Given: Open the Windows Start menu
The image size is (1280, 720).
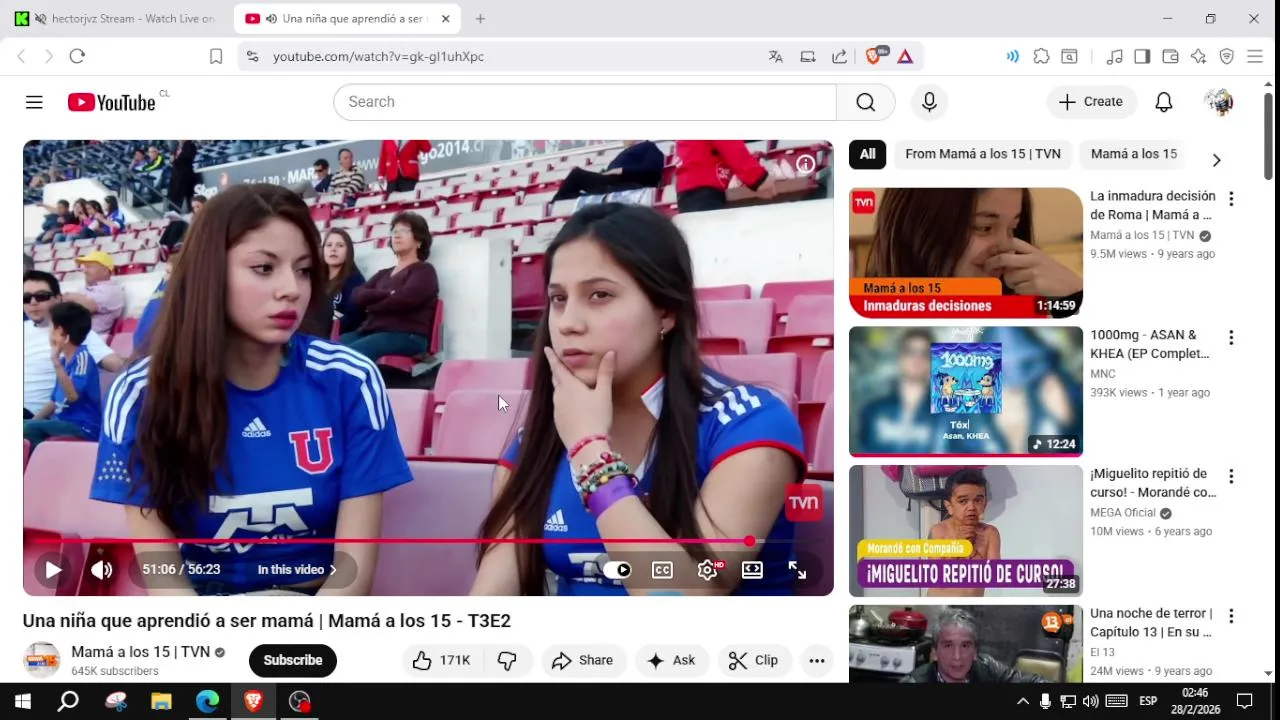Looking at the screenshot, I should 22,701.
